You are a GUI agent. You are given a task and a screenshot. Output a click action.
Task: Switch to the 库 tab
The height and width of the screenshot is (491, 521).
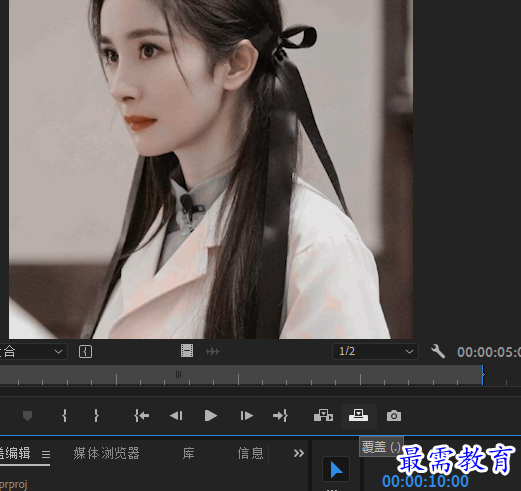188,453
